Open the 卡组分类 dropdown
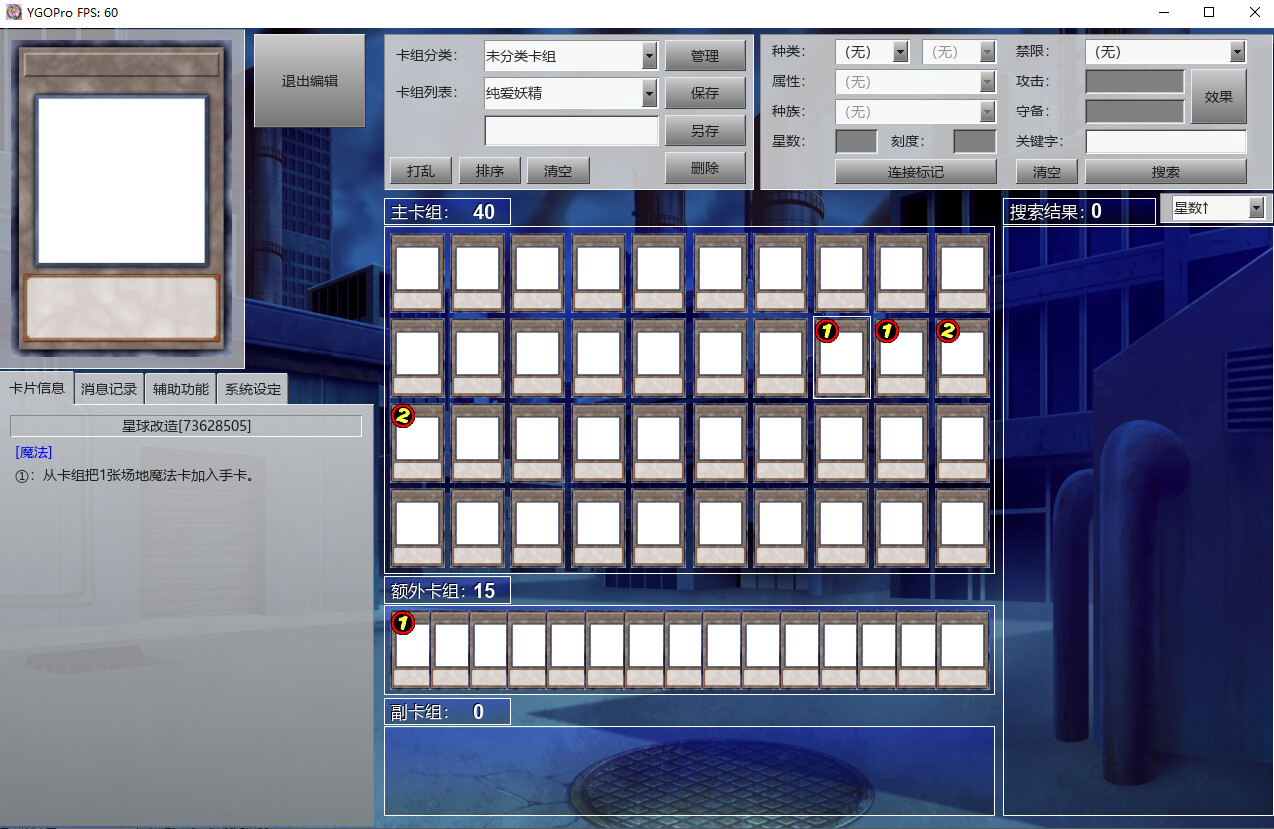The height and width of the screenshot is (829, 1274). coord(571,55)
